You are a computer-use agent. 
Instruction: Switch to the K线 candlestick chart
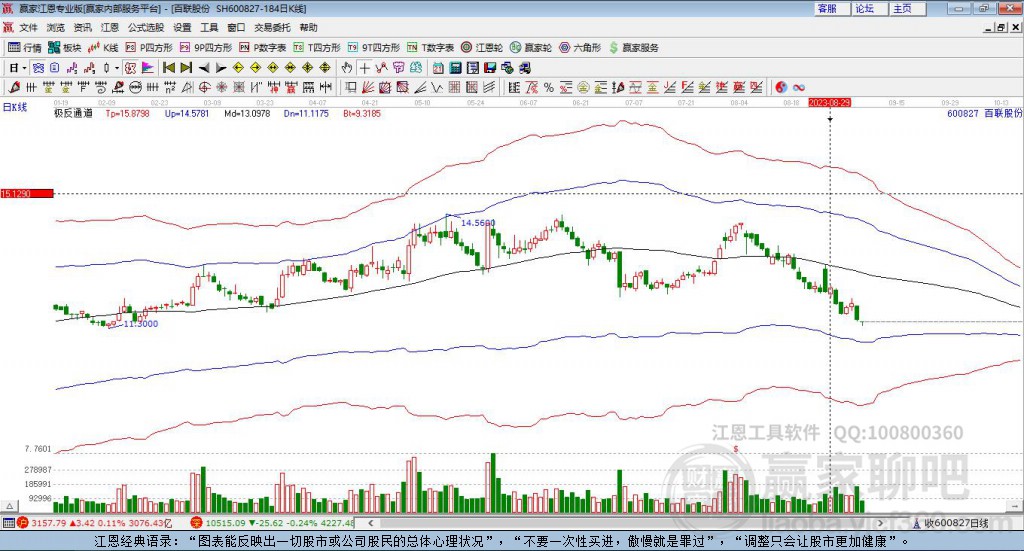(x=105, y=47)
